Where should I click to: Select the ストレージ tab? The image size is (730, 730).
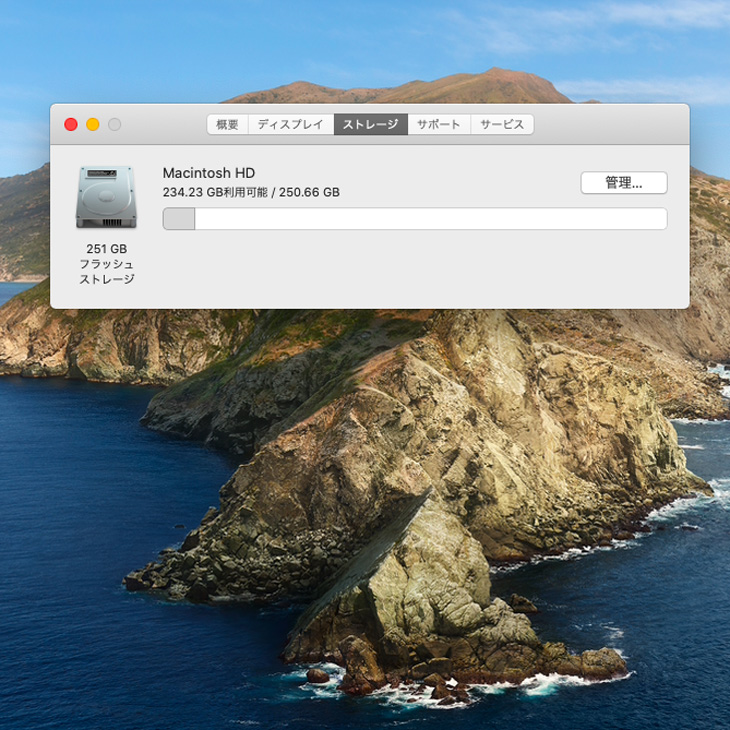370,125
